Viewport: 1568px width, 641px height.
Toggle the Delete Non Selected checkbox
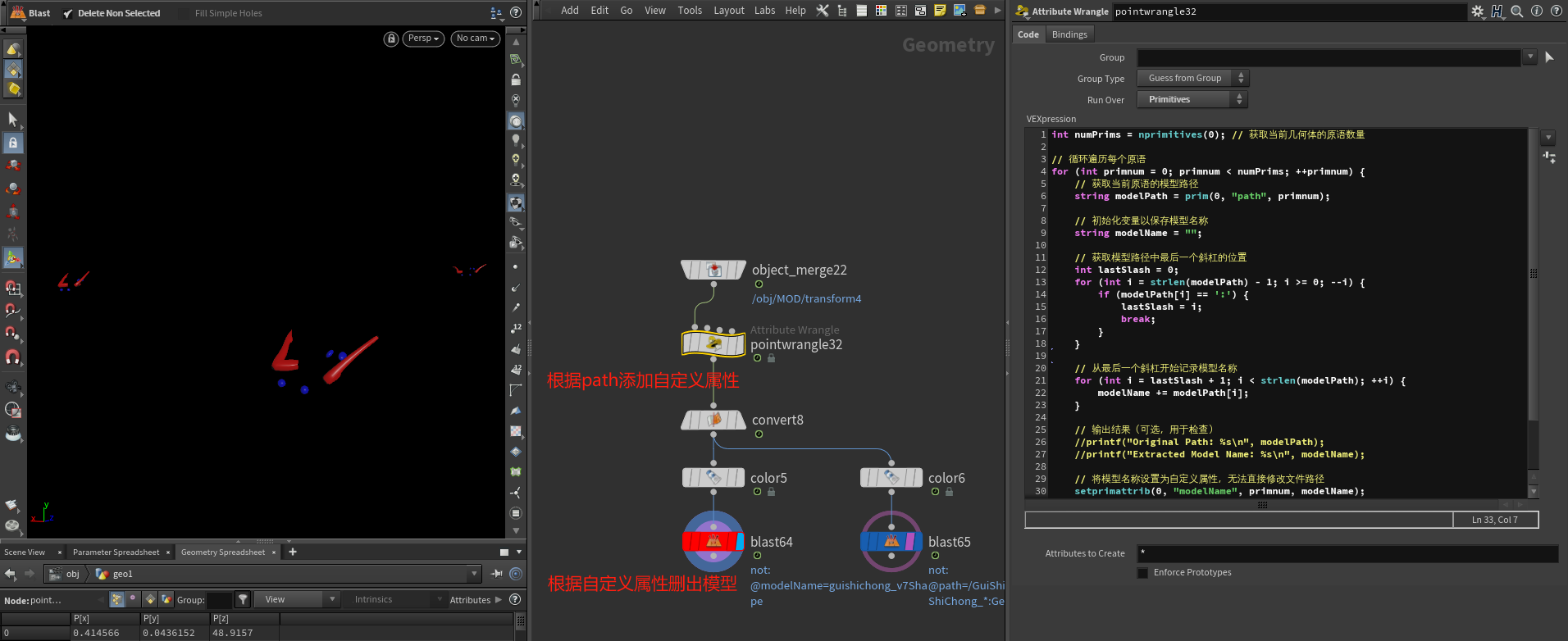[x=68, y=13]
